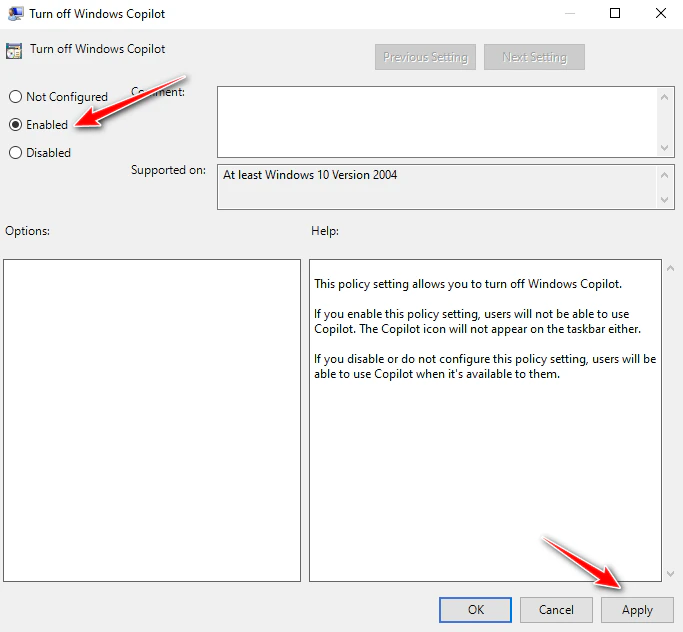Click the Next Setting button

(534, 57)
